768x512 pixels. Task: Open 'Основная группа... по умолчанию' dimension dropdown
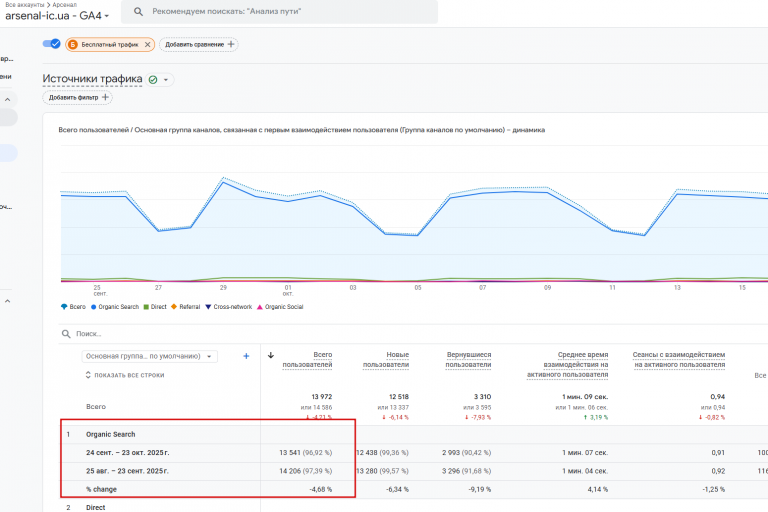(x=149, y=356)
